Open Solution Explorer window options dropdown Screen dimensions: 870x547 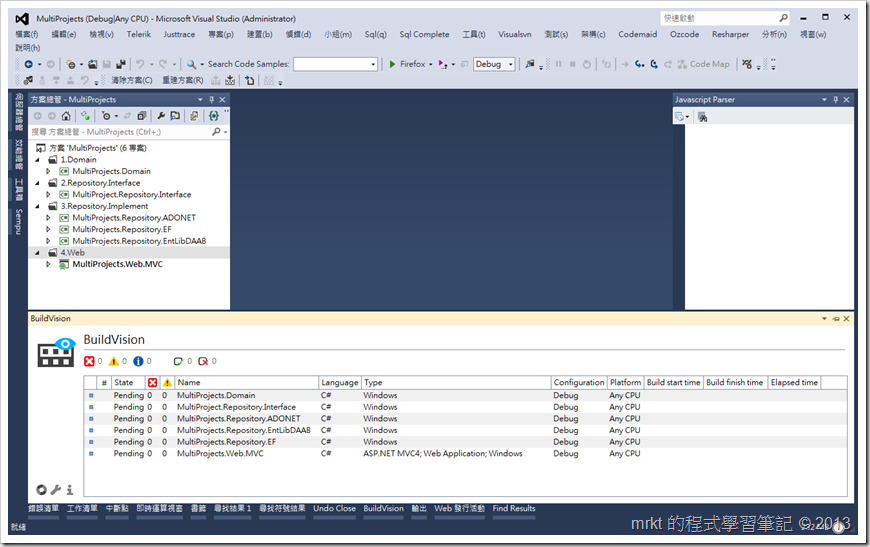[x=200, y=100]
